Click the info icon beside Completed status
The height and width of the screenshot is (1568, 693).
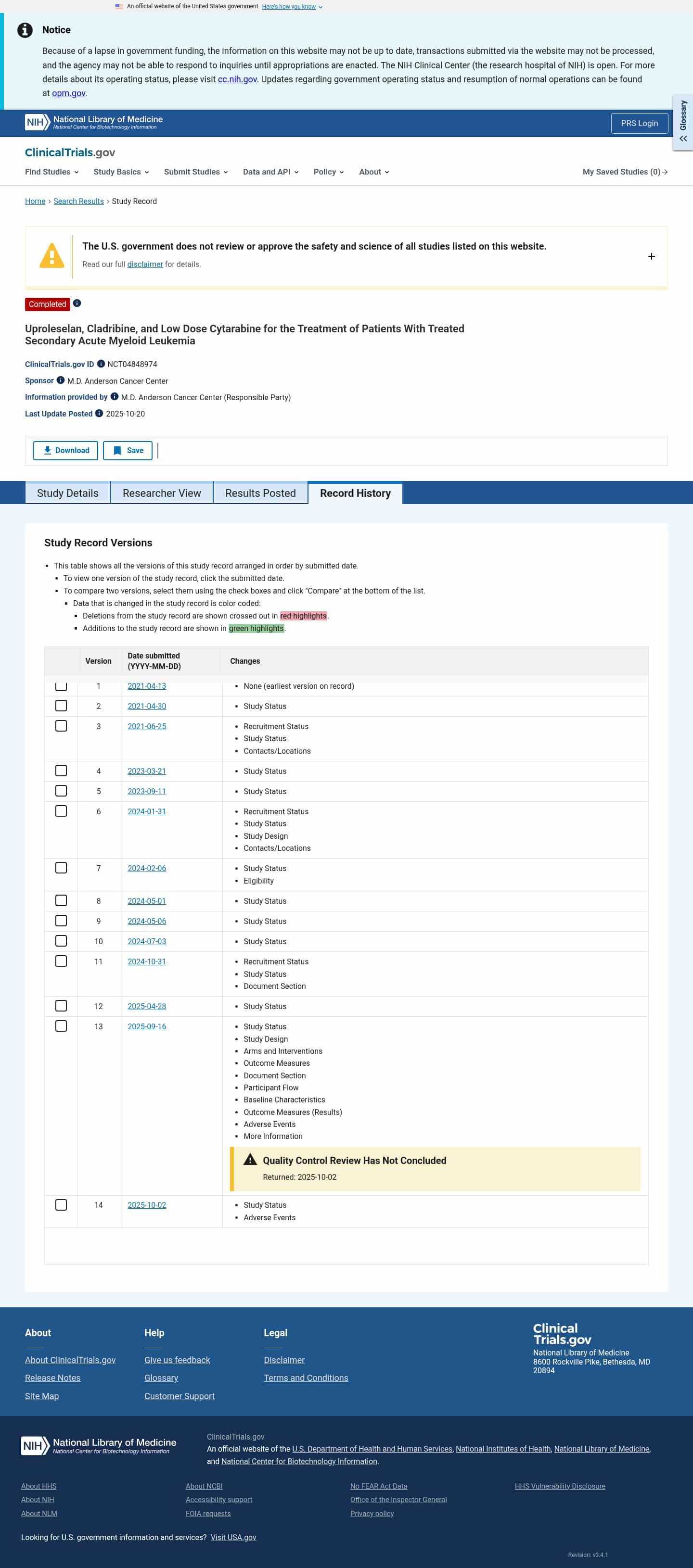click(77, 303)
